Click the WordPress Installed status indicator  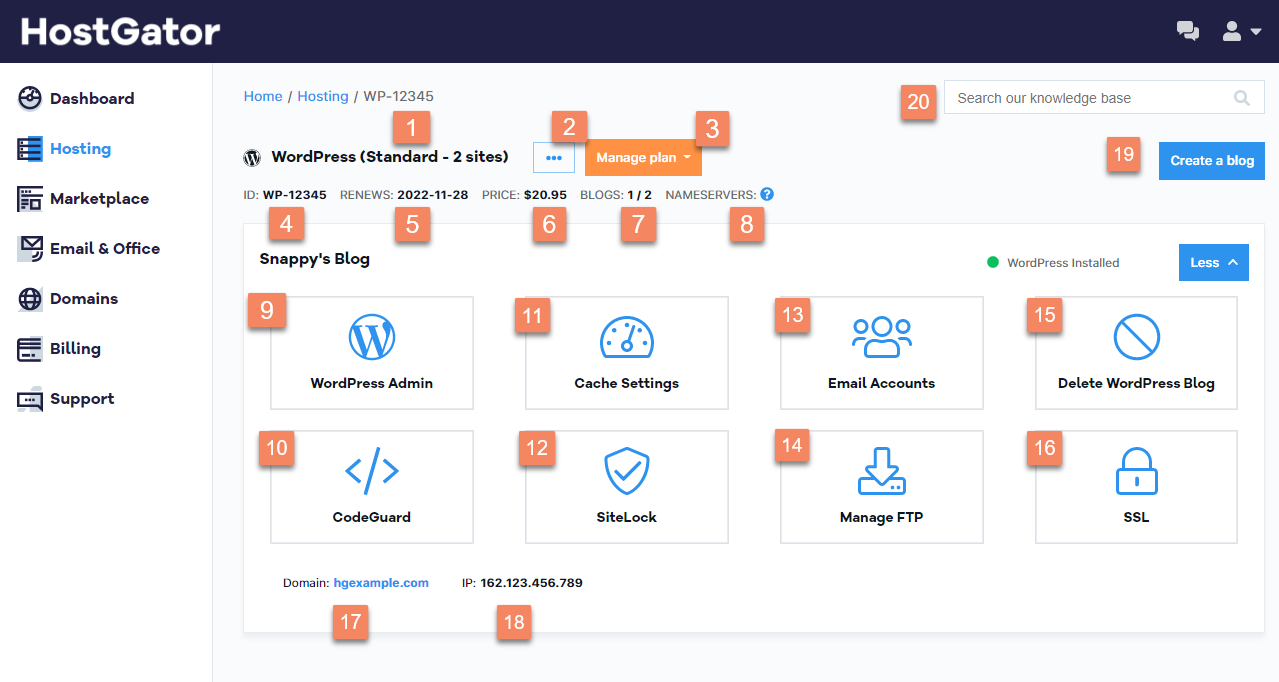click(x=1054, y=263)
